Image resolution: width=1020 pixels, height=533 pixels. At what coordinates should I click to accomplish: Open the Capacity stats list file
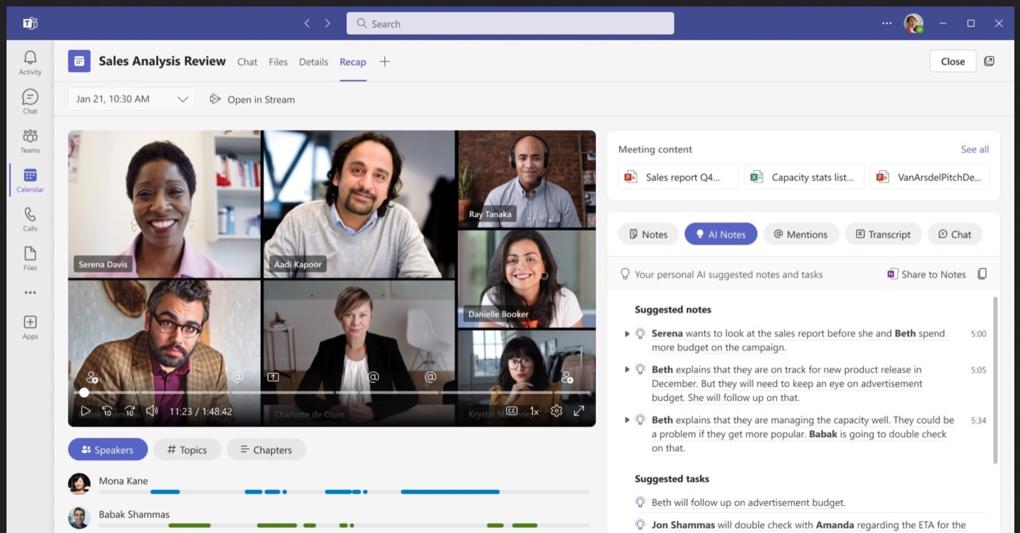(x=804, y=177)
